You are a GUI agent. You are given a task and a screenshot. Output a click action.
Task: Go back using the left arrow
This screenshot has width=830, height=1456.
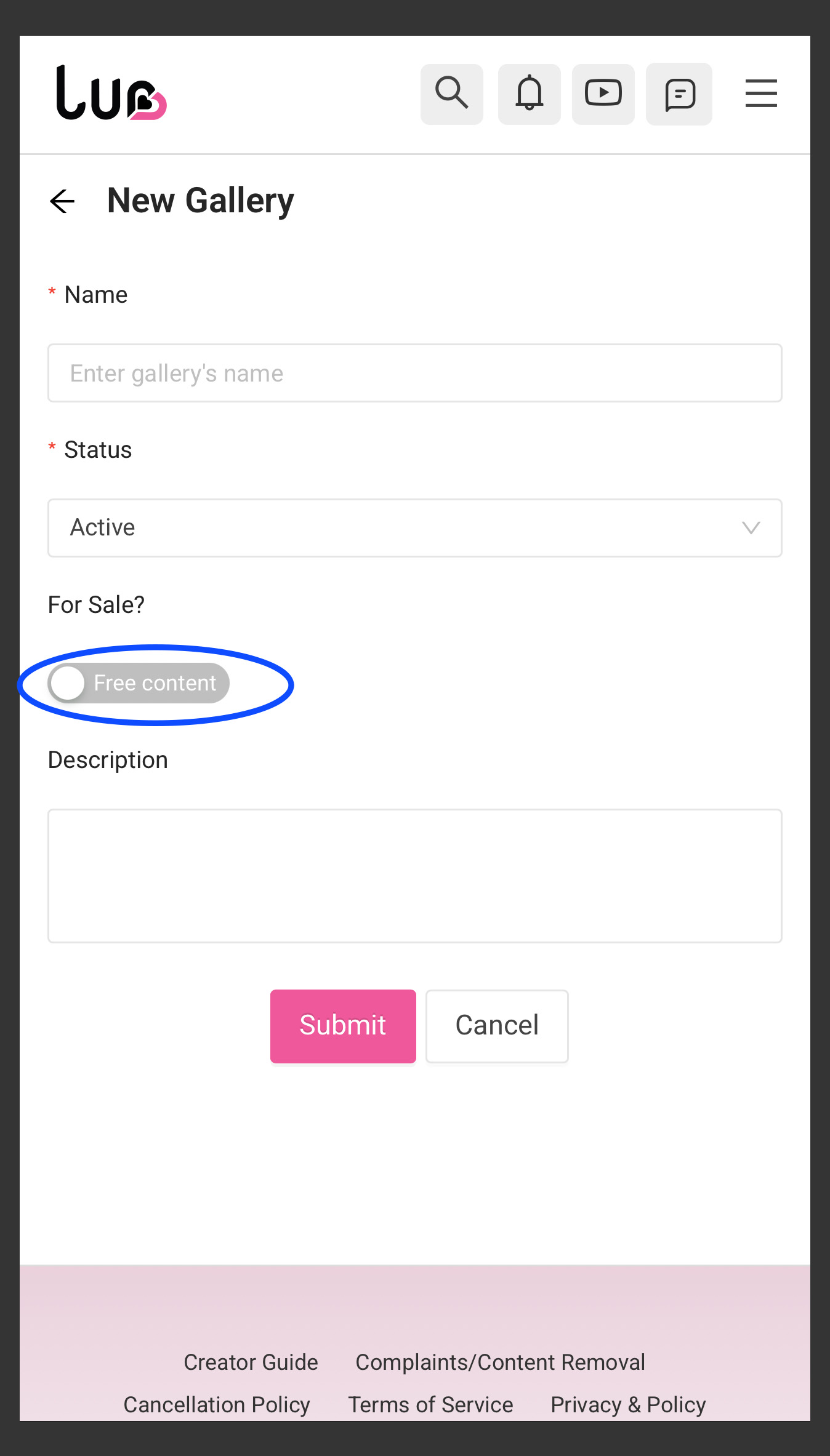[x=62, y=201]
